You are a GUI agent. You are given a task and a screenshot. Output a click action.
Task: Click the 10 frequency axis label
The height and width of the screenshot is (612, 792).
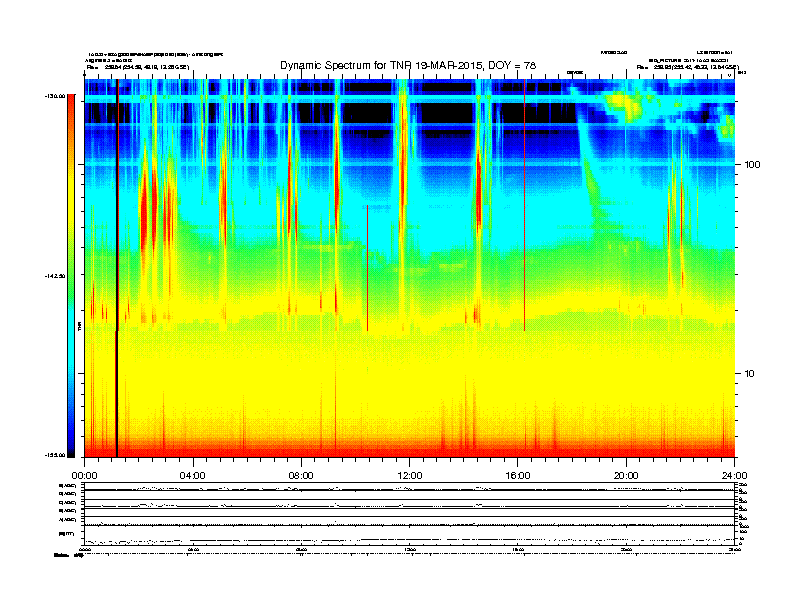[x=750, y=374]
